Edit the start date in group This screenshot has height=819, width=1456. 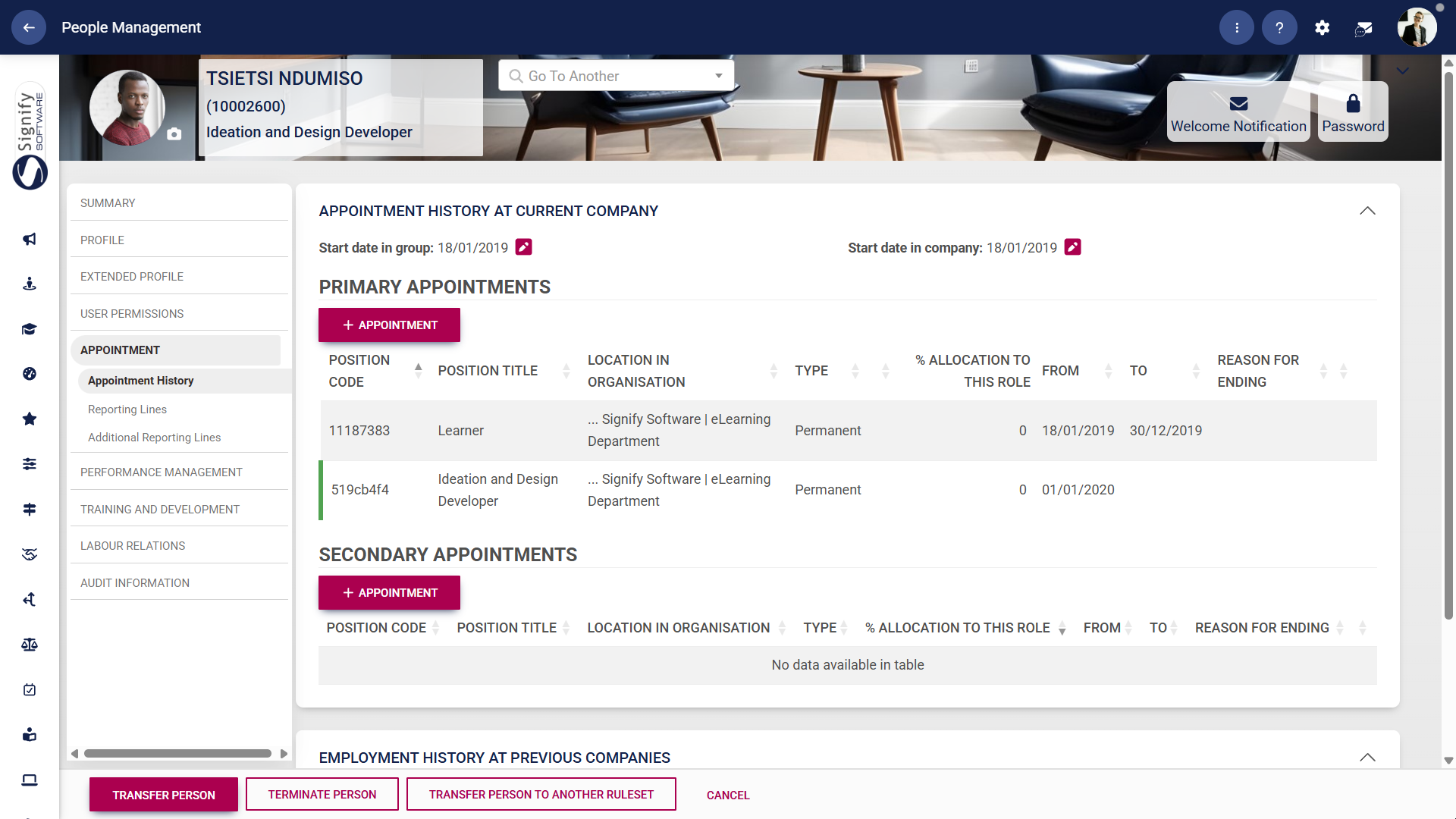tap(524, 246)
